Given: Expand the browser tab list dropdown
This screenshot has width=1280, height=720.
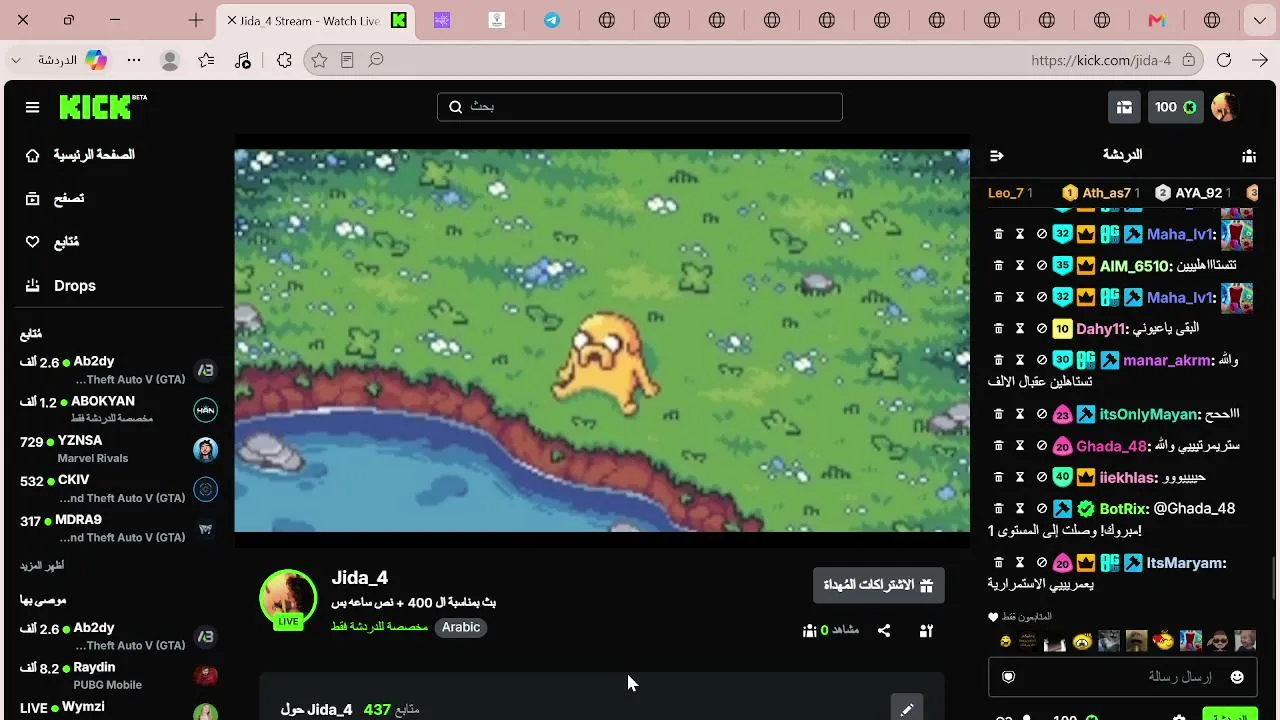Looking at the screenshot, I should pyautogui.click(x=1259, y=20).
